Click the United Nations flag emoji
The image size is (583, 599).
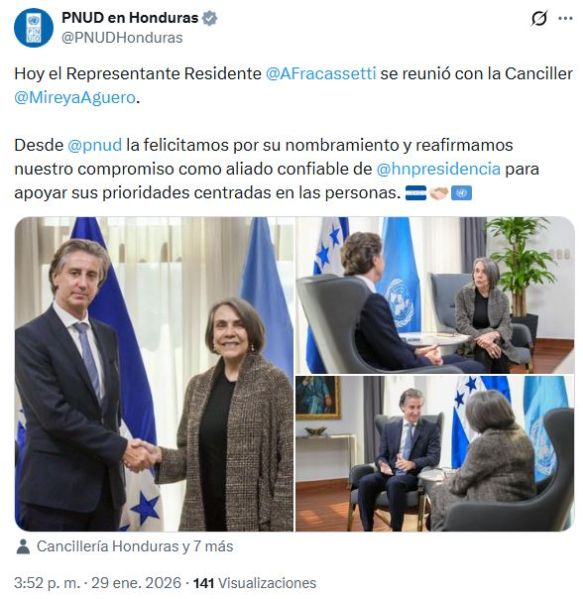[462, 193]
